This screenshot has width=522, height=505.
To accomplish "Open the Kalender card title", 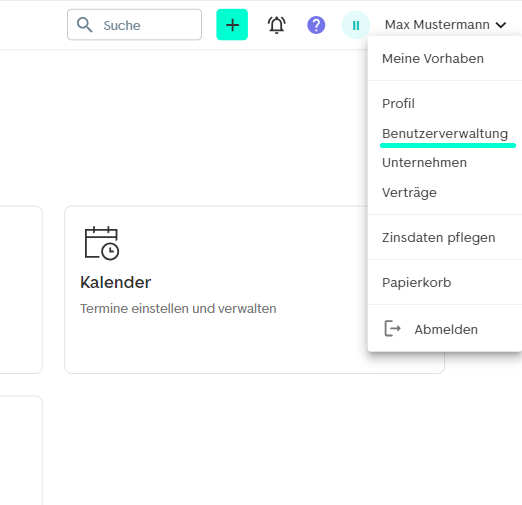I will pos(116,282).
